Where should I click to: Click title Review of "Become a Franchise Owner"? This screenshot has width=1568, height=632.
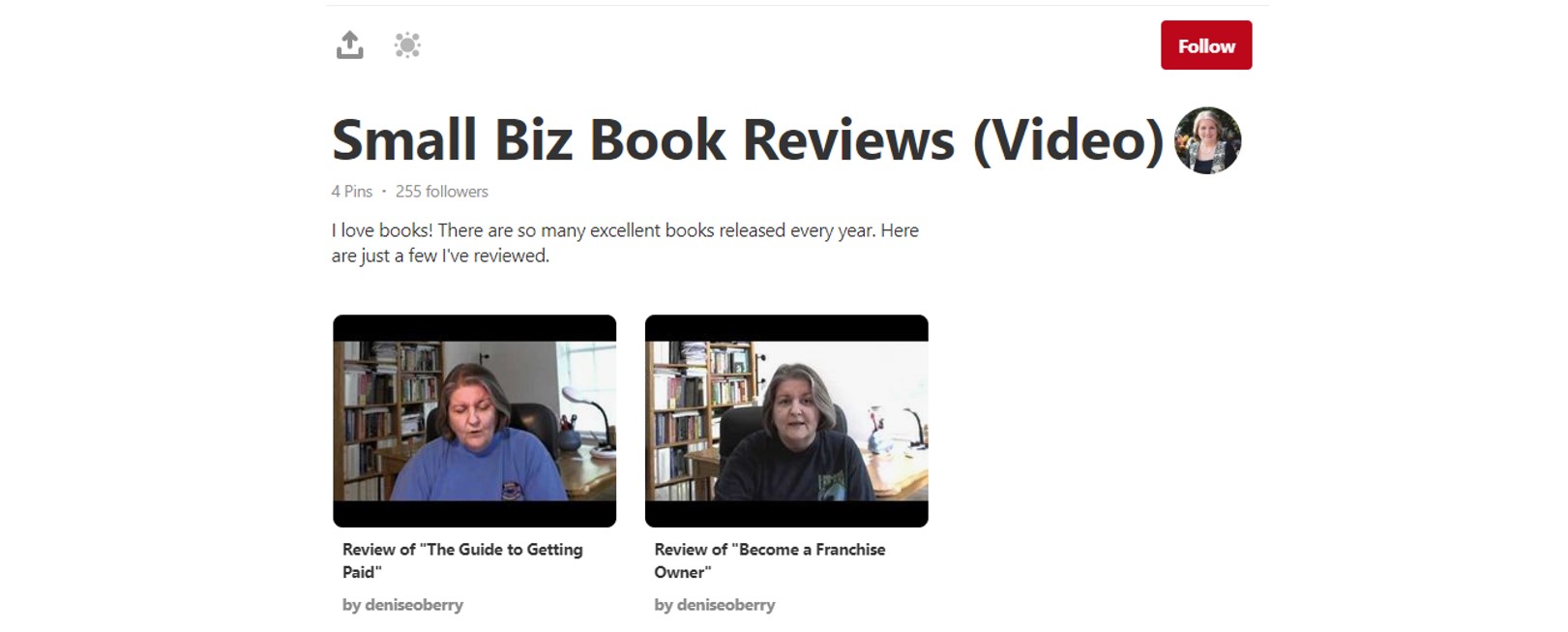770,560
